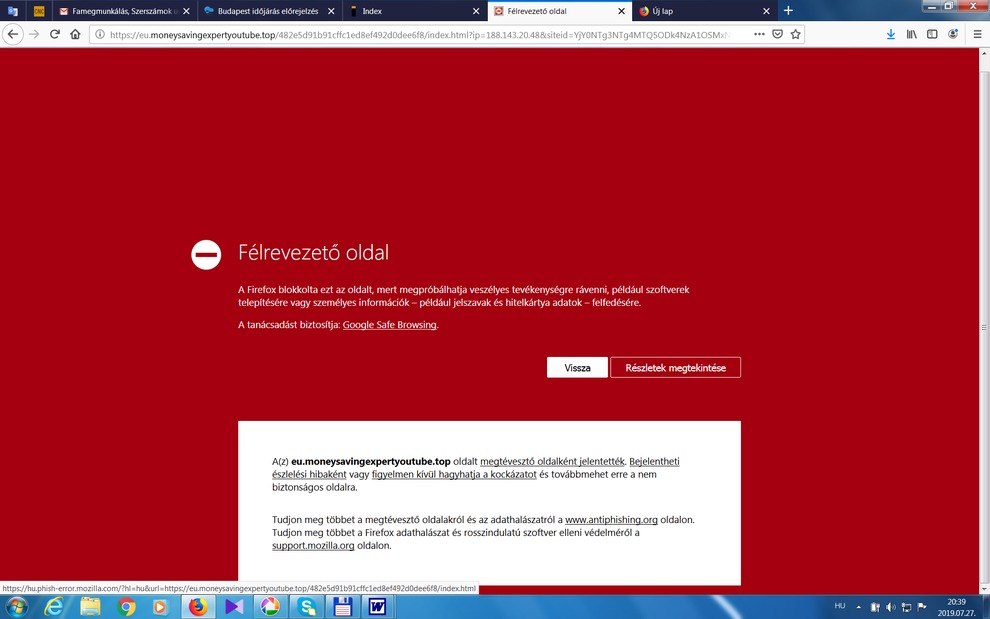Open the Google Safe Browsing link
This screenshot has width=990, height=619.
pos(389,325)
